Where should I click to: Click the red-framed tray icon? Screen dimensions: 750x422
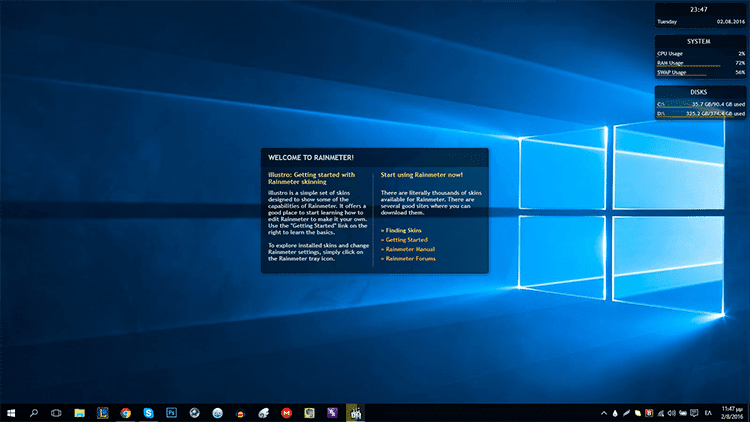(x=649, y=413)
